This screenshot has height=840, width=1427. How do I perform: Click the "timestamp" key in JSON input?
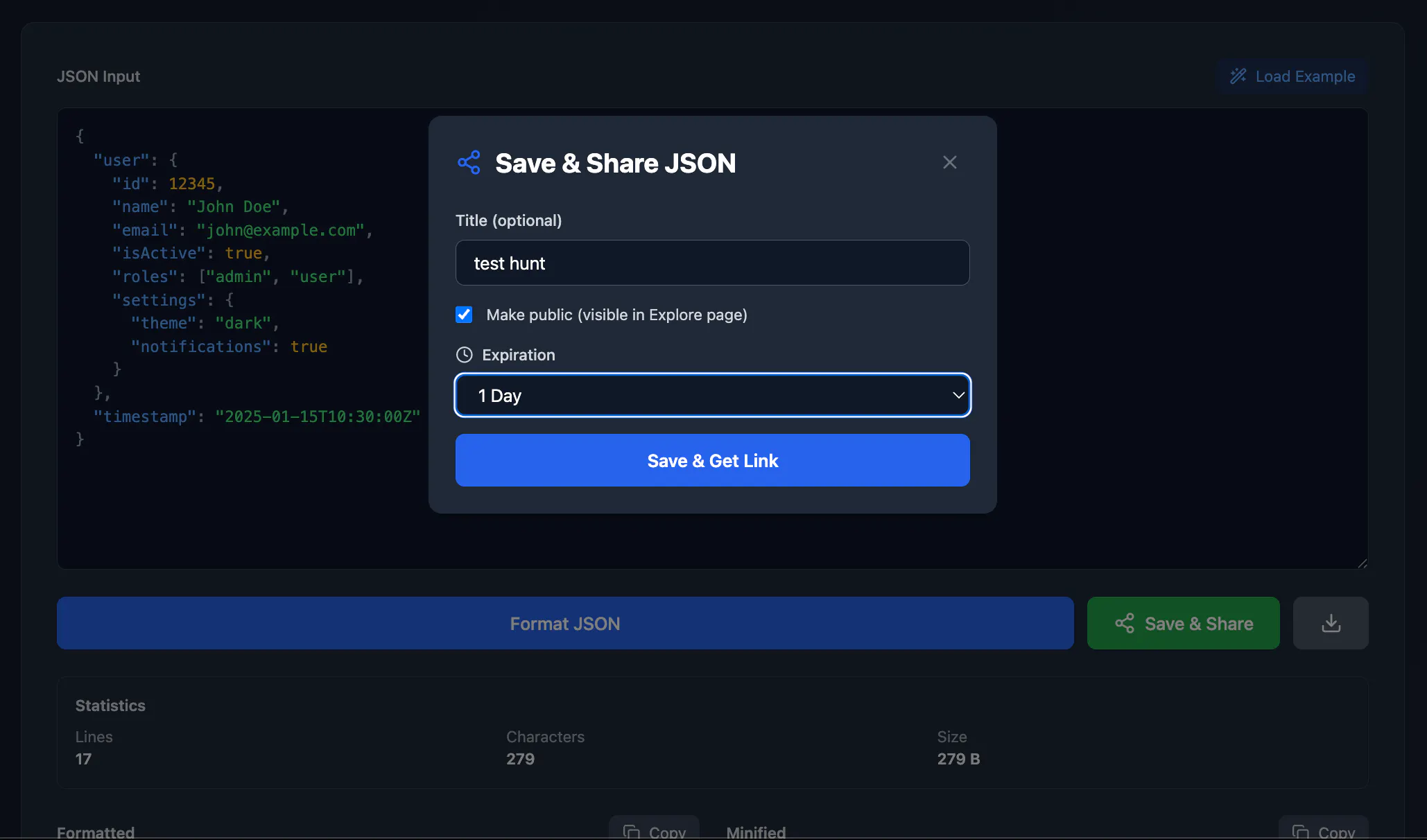(145, 417)
